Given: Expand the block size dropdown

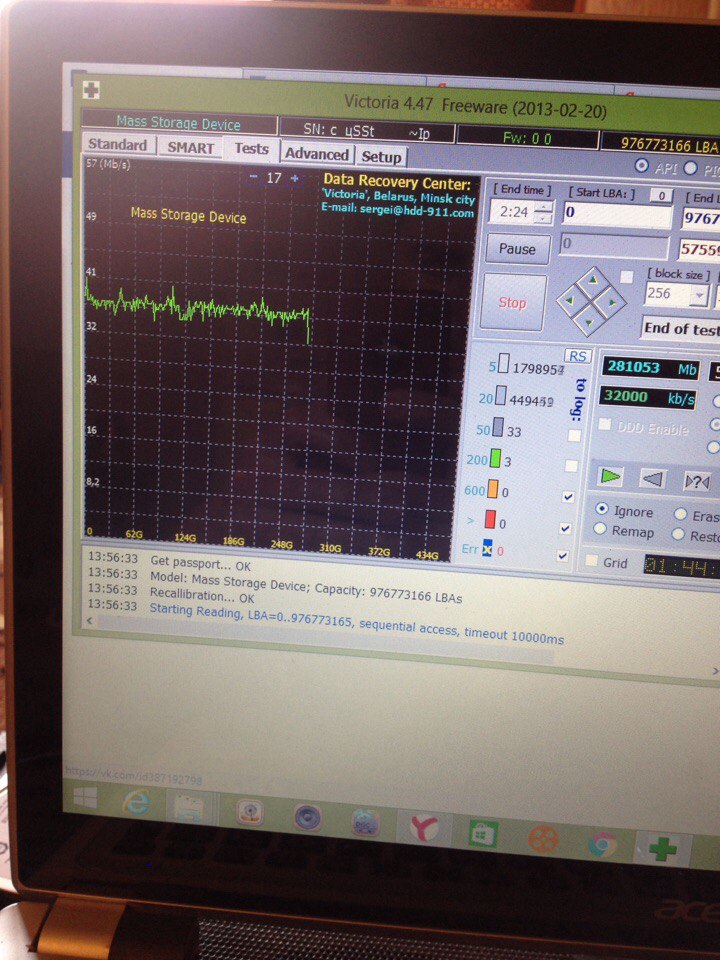Looking at the screenshot, I should coord(697,295).
